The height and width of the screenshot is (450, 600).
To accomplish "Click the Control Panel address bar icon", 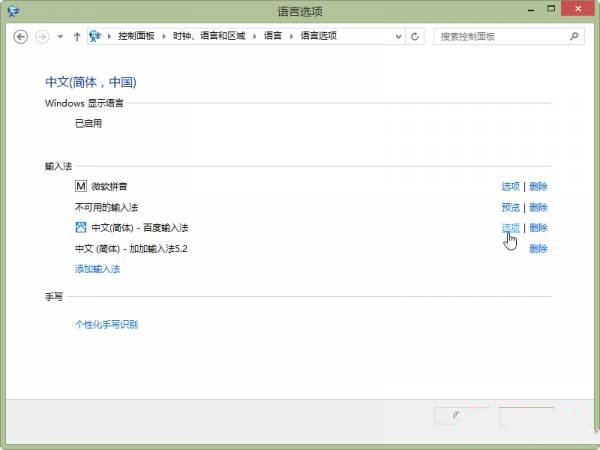I will point(96,36).
